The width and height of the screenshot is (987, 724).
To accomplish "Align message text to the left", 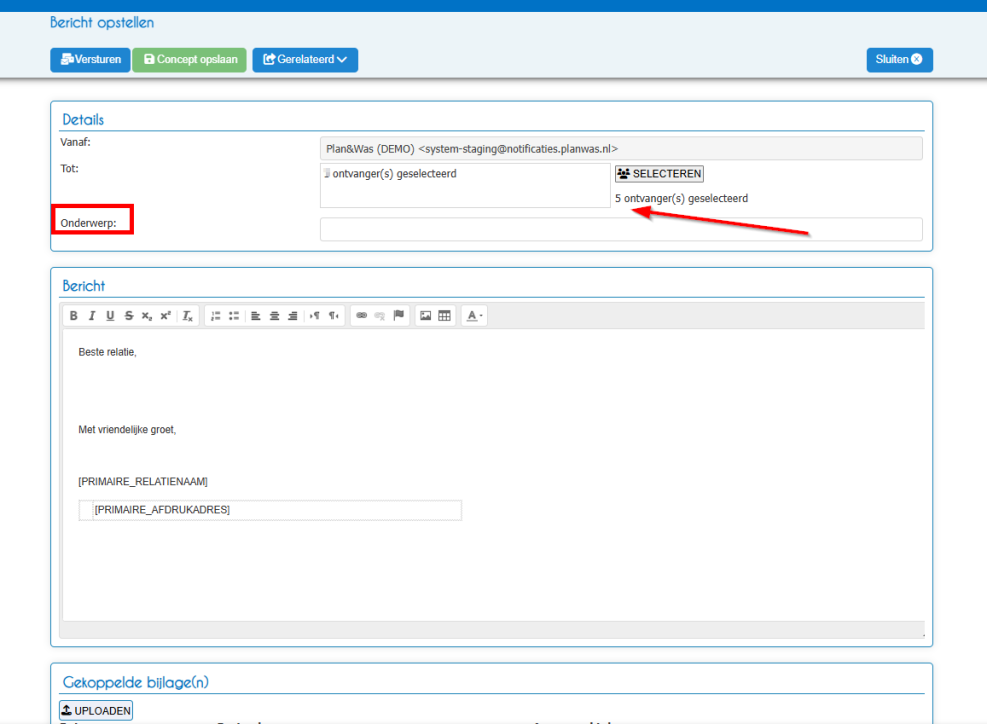I will pos(256,316).
